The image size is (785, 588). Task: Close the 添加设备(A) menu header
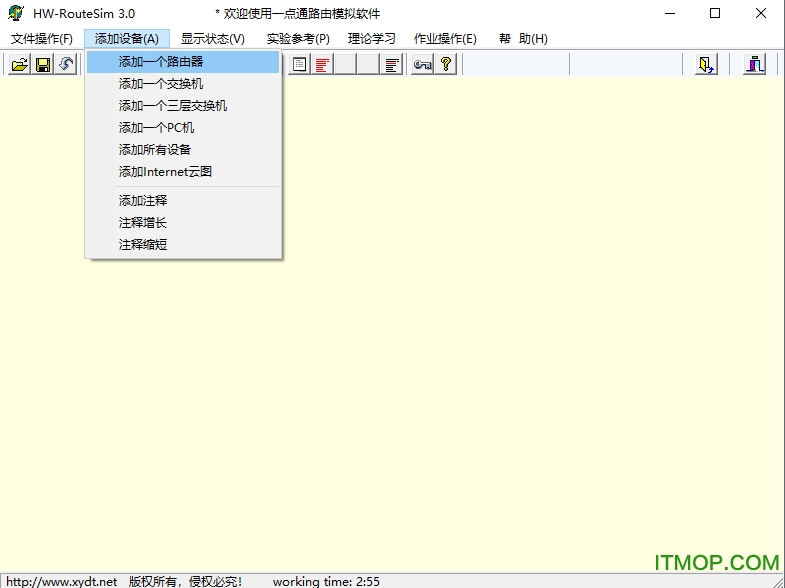click(x=127, y=39)
